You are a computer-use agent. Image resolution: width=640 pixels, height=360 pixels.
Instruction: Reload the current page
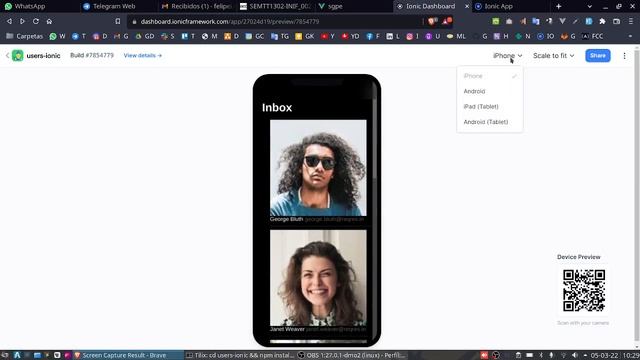(x=36, y=21)
